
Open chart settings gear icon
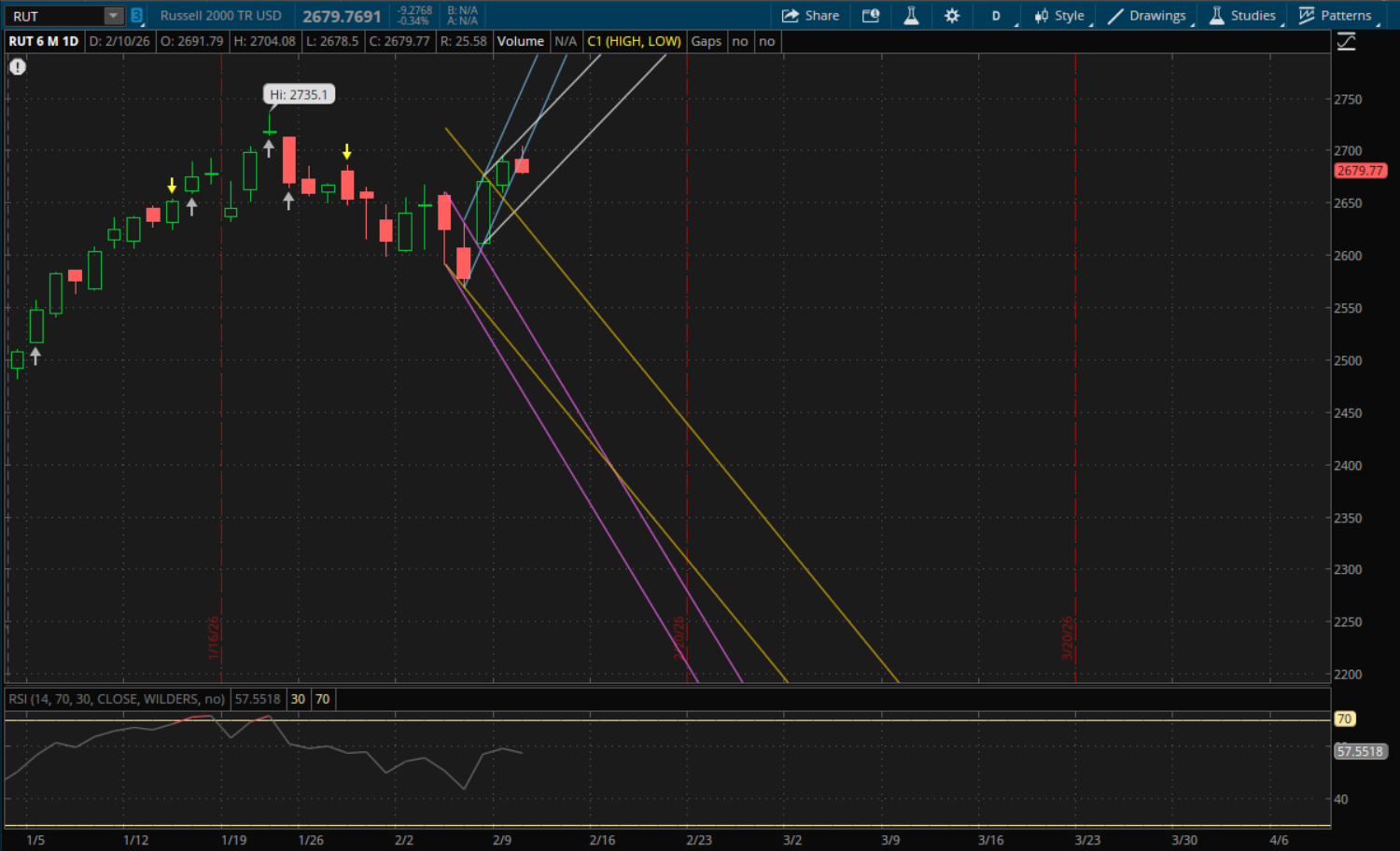pos(952,16)
